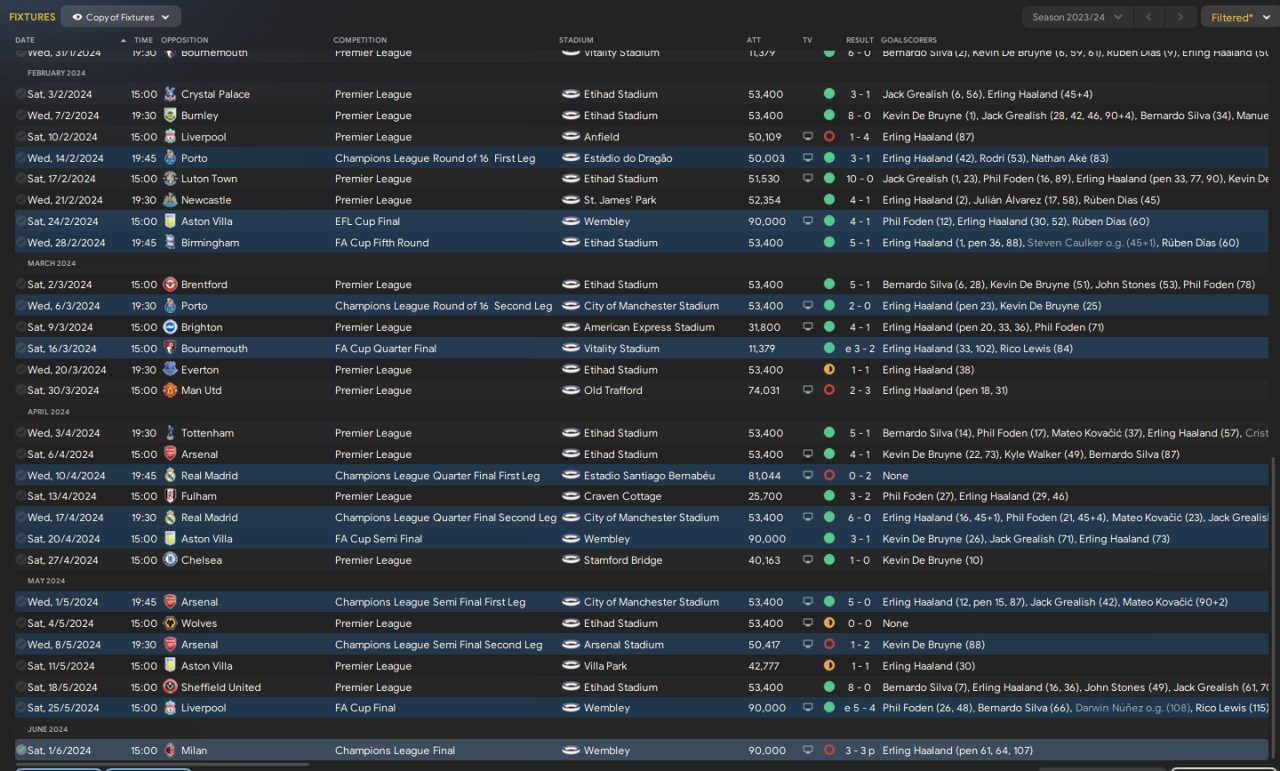
Task: Click the Chelsea club badge
Action: pyautogui.click(x=170, y=560)
